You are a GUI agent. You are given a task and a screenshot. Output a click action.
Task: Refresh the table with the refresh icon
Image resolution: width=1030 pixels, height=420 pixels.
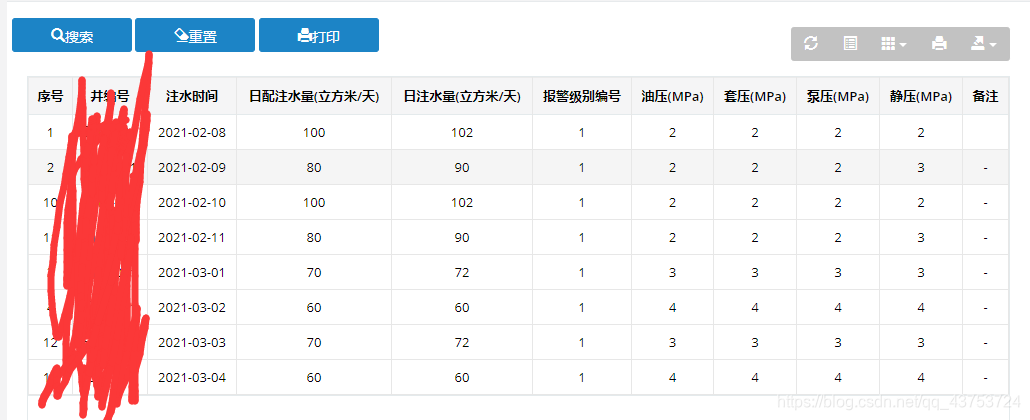click(811, 44)
